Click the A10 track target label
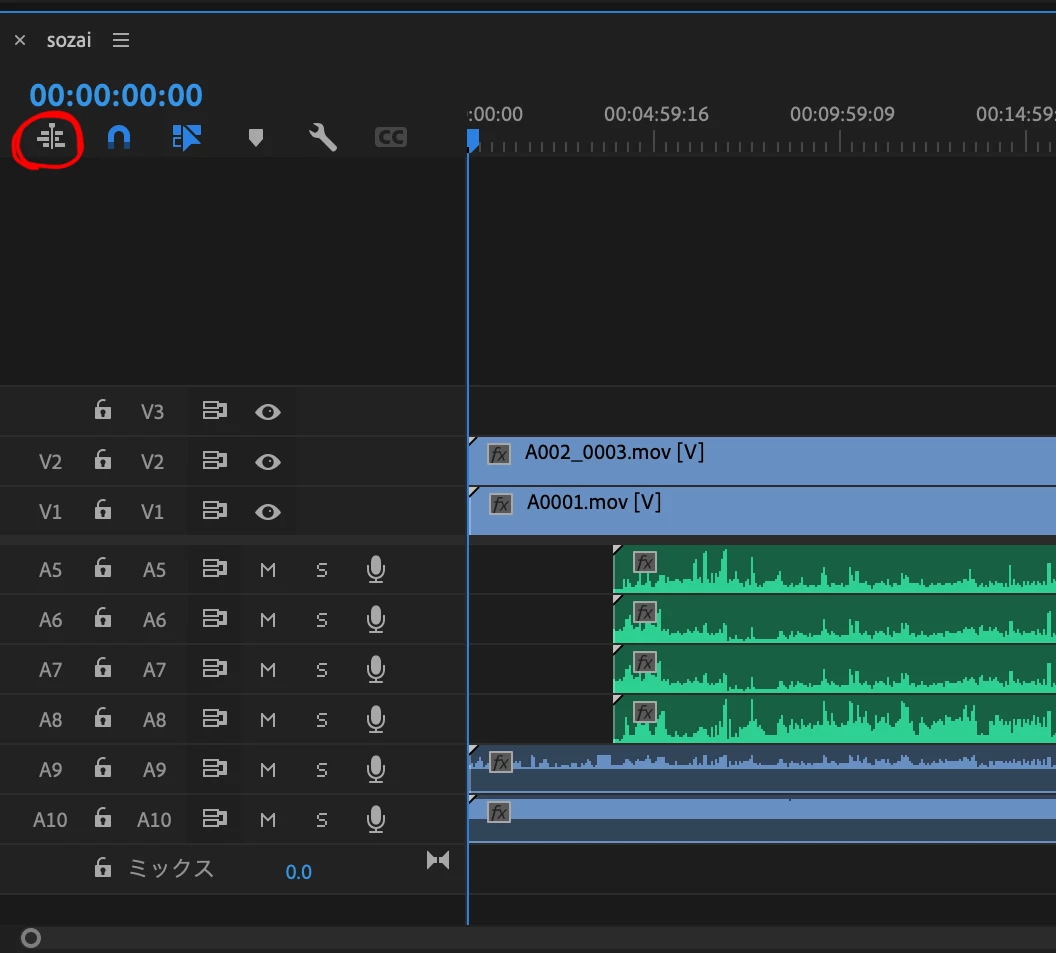Screen dimensions: 1056x953 [154, 820]
